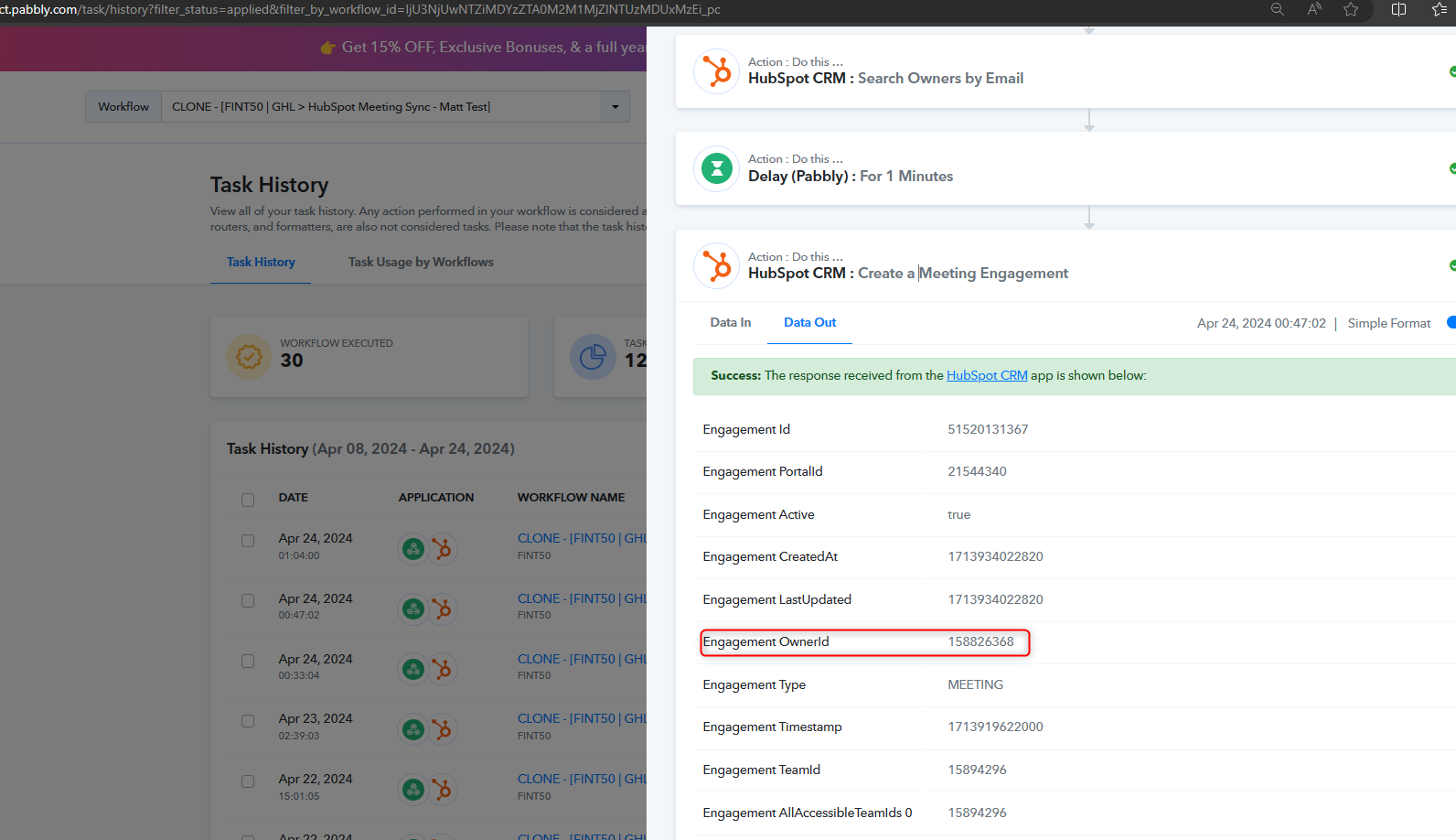Click the browser zoom magnifier icon
1456x840 pixels.
(x=1278, y=9)
